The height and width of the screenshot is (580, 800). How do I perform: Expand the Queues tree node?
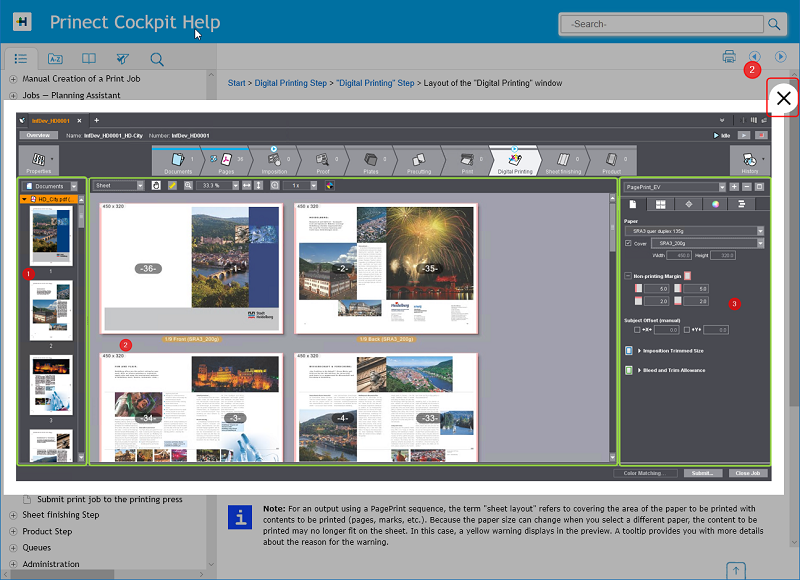13,548
